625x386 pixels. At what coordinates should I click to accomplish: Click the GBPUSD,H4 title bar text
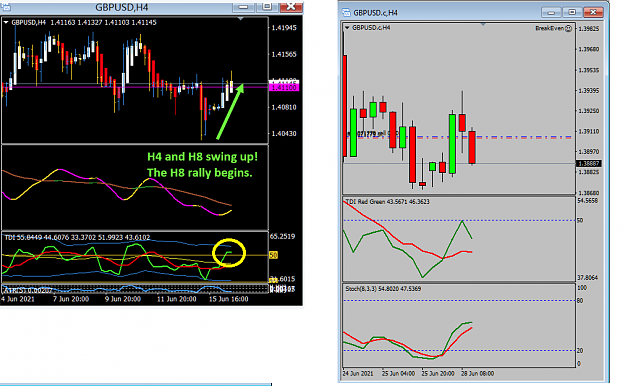click(x=122, y=7)
